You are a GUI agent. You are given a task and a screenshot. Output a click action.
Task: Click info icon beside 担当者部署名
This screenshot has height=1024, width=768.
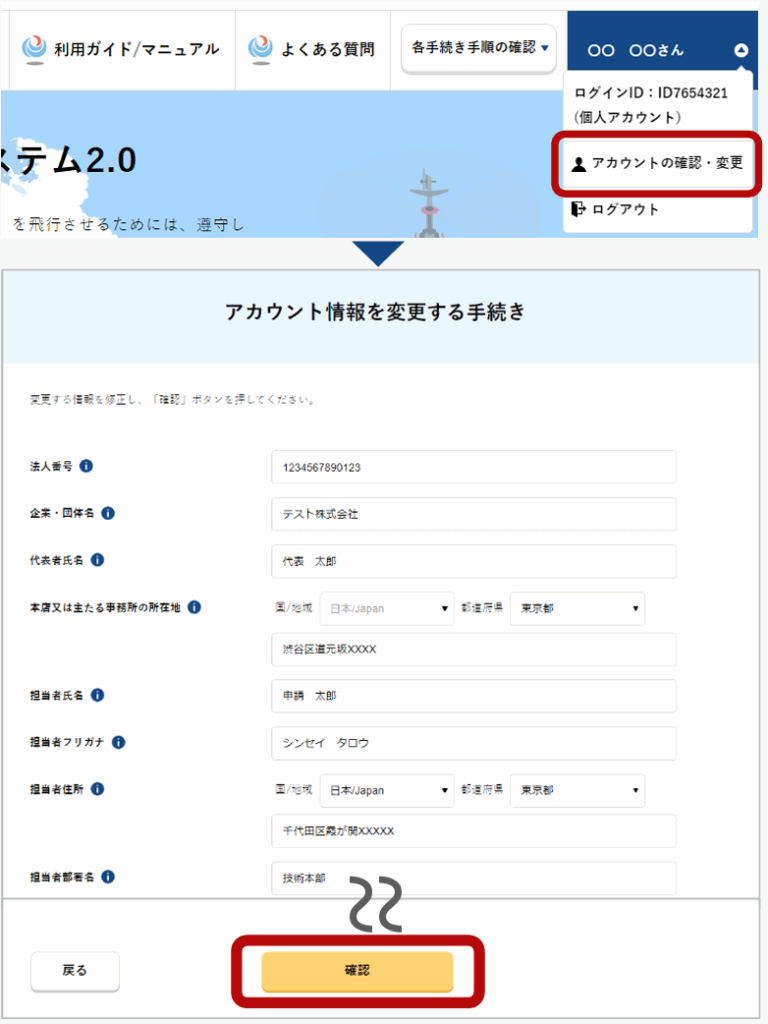pos(108,877)
